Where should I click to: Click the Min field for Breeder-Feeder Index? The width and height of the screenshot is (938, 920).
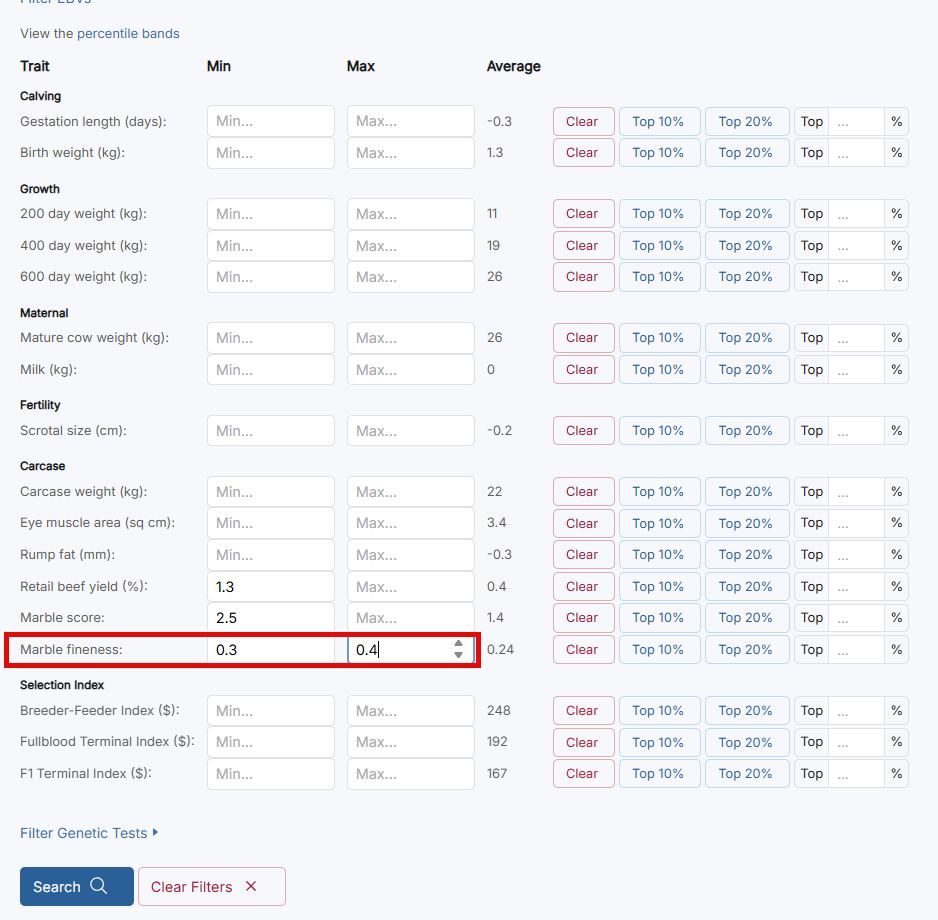[x=270, y=711]
